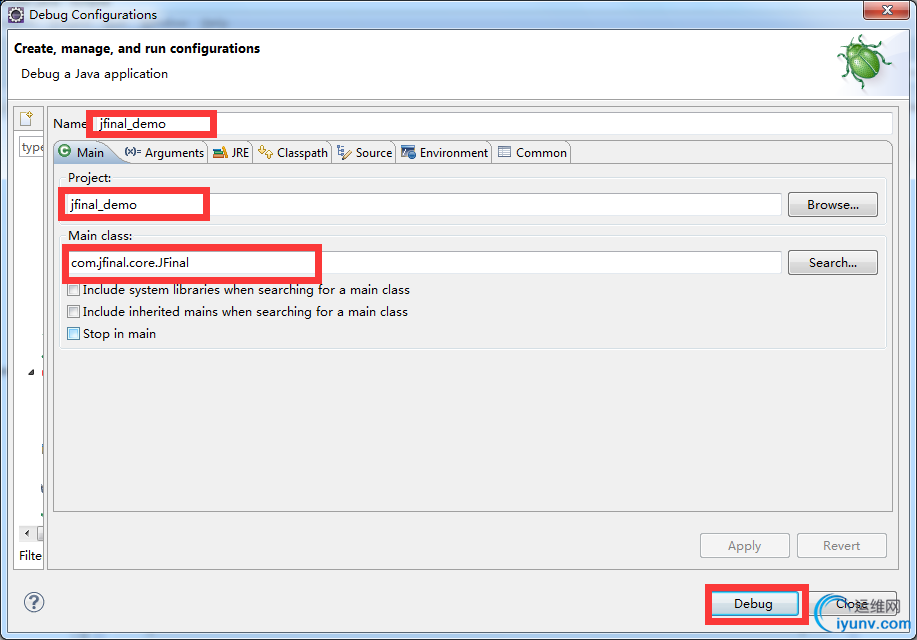The width and height of the screenshot is (917, 640).
Task: Click the Debug Configurations title icon
Action: coord(16,15)
